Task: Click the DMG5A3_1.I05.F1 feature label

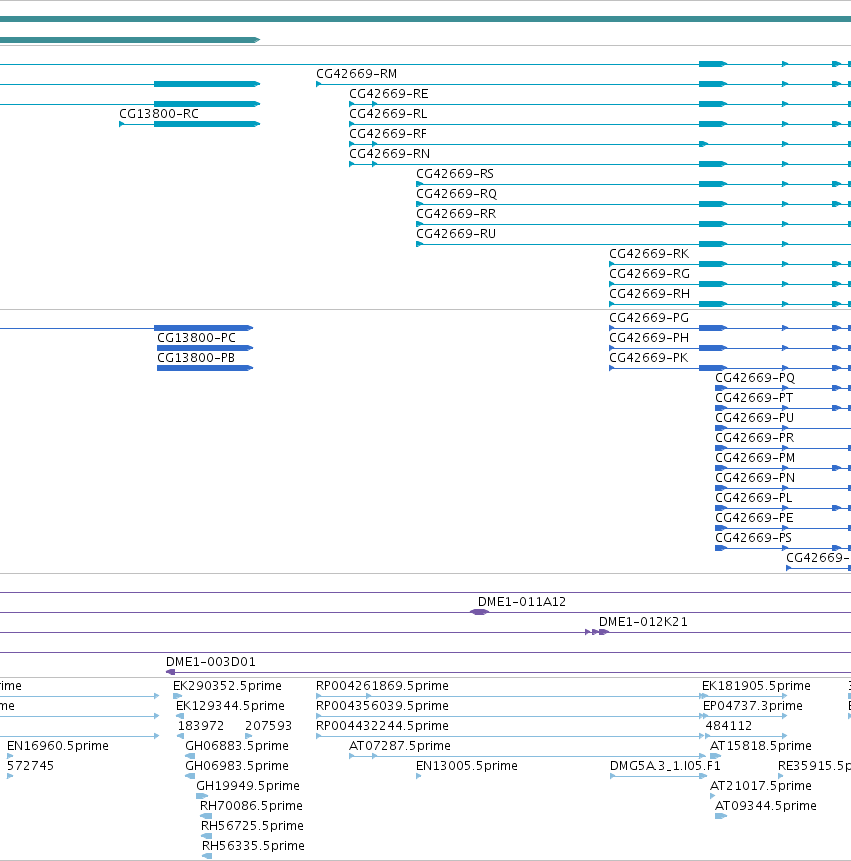Action: (x=665, y=765)
